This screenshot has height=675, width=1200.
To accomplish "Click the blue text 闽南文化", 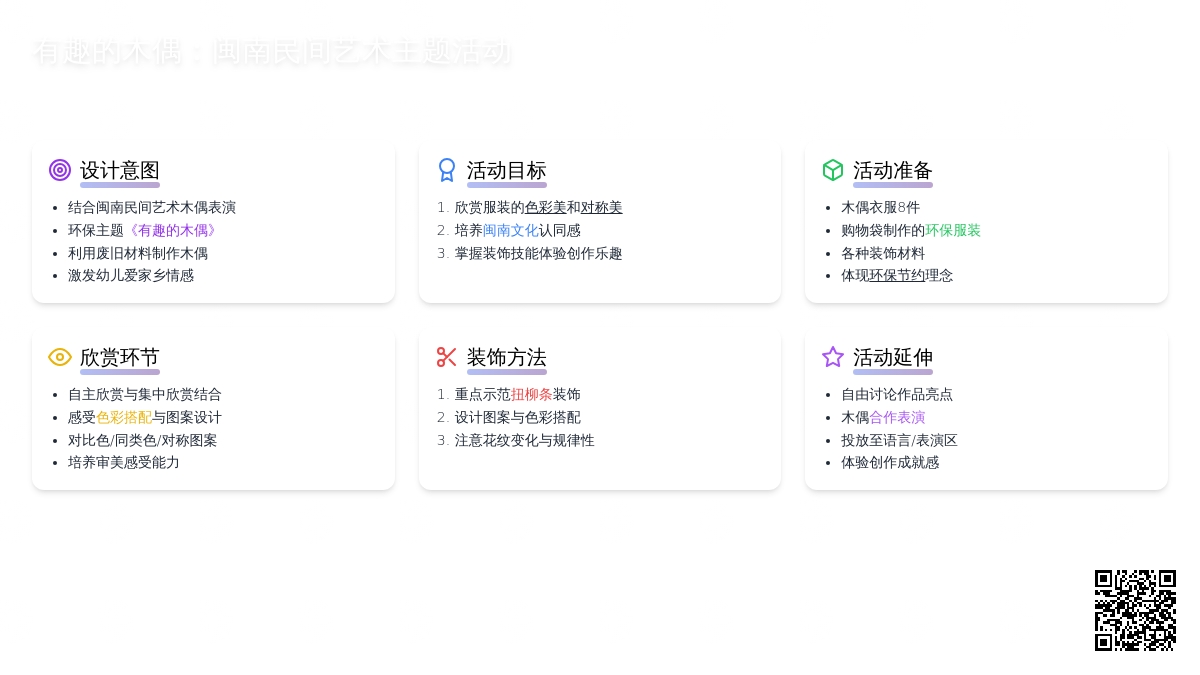I will 510,230.
